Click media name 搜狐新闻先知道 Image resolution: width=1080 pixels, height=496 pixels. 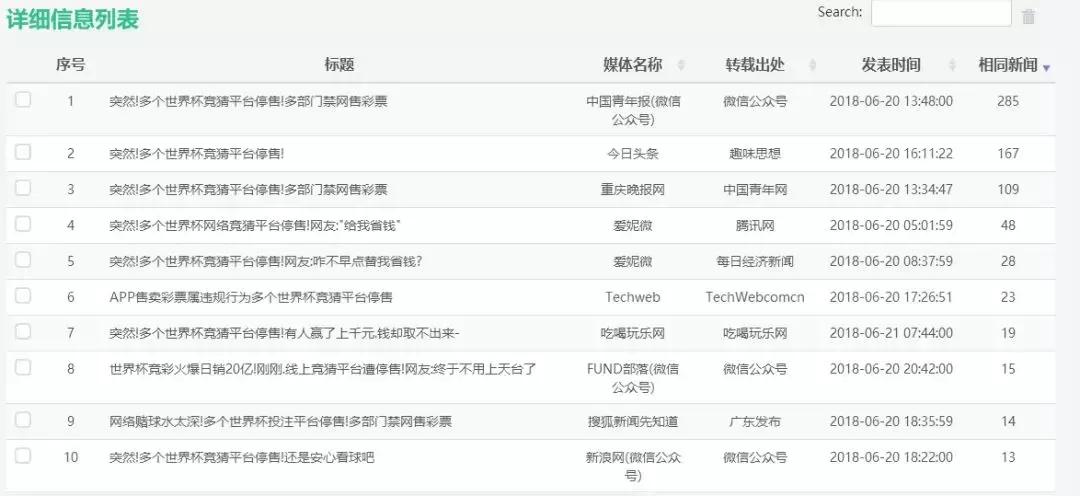(632, 421)
